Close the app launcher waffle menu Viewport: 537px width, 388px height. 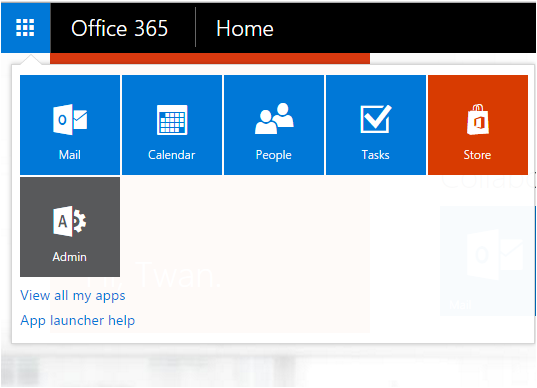point(26,28)
